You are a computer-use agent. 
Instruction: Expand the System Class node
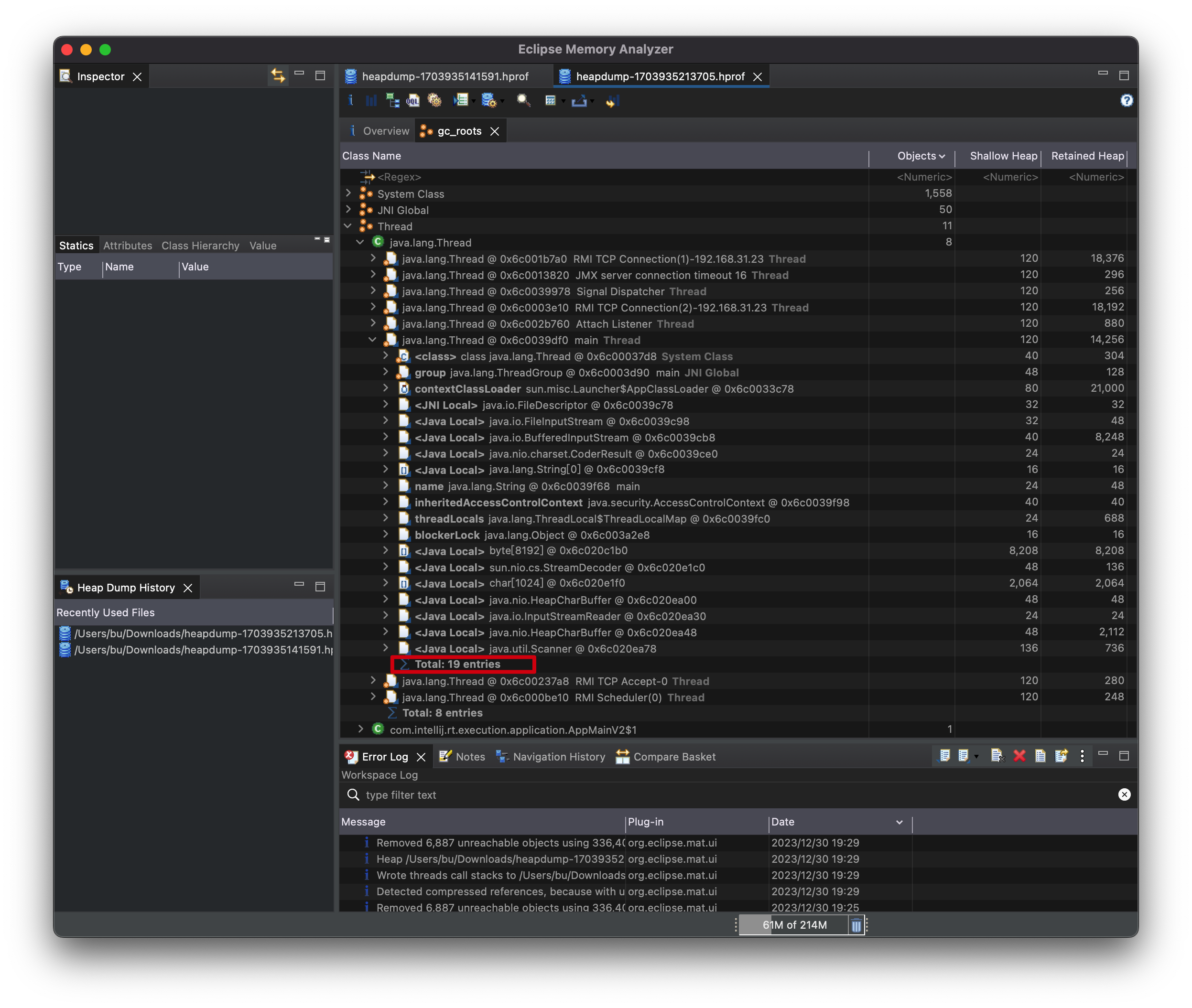(x=348, y=193)
